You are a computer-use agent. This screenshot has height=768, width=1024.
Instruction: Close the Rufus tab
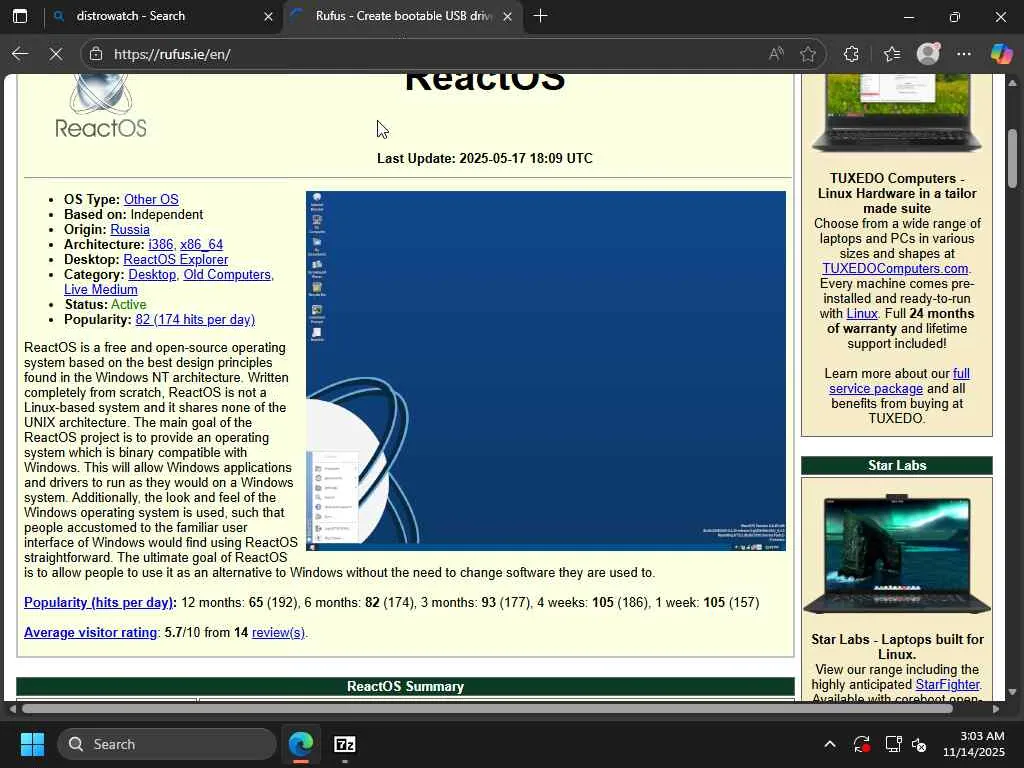tap(507, 16)
